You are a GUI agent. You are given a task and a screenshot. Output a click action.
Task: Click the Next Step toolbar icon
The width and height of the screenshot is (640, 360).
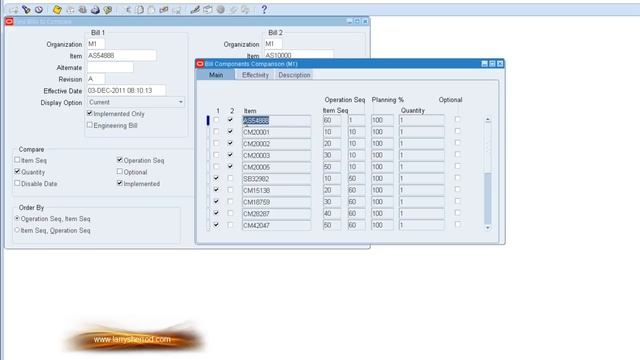[70, 9]
